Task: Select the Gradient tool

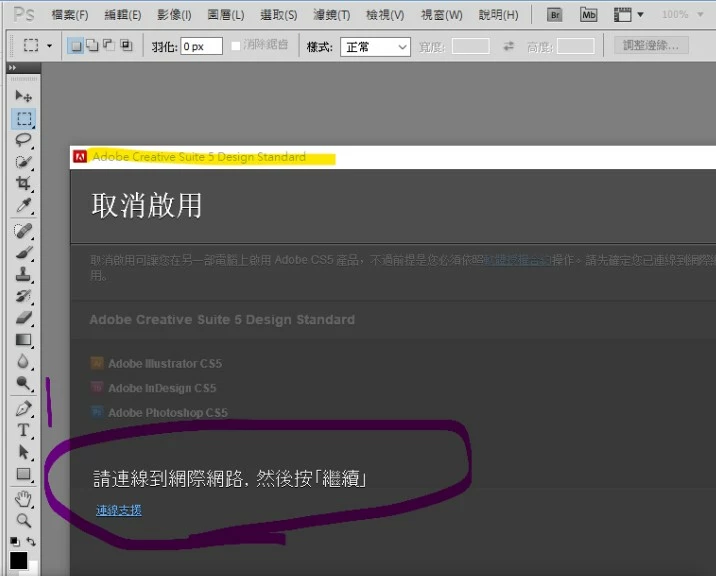Action: (x=23, y=340)
